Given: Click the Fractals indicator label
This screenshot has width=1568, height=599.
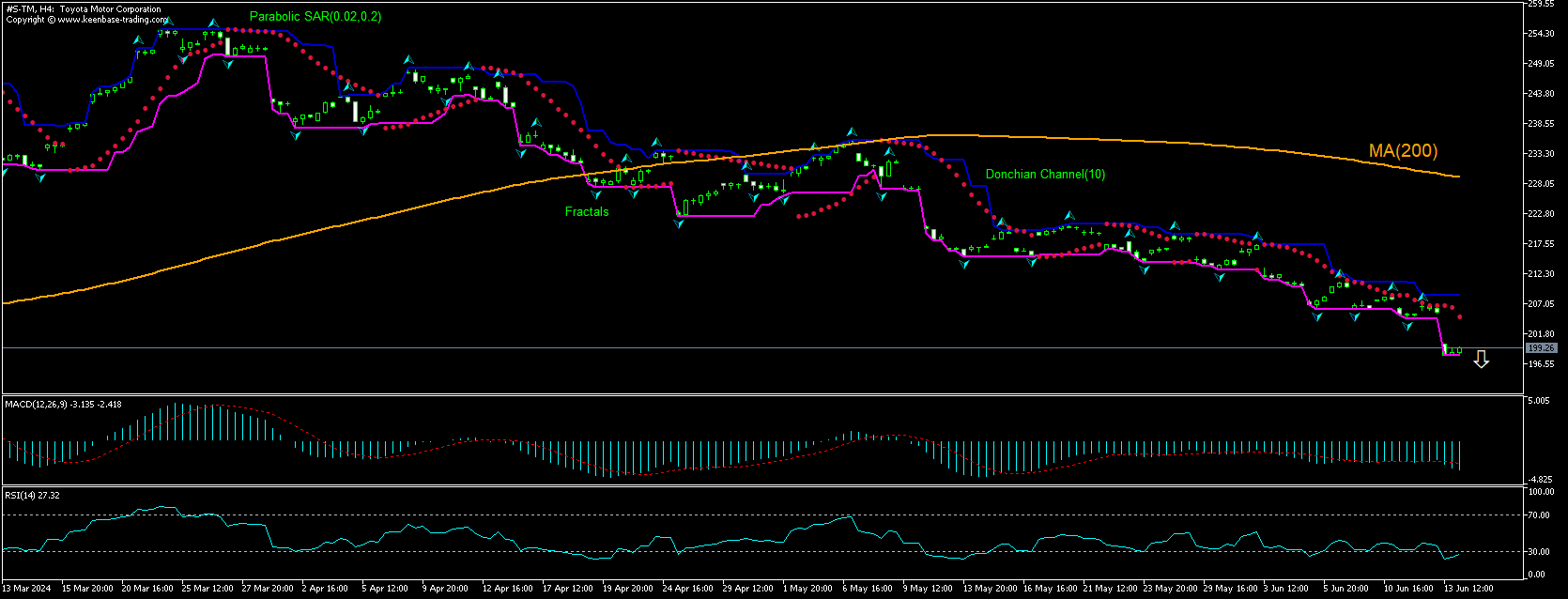Looking at the screenshot, I should click(587, 212).
